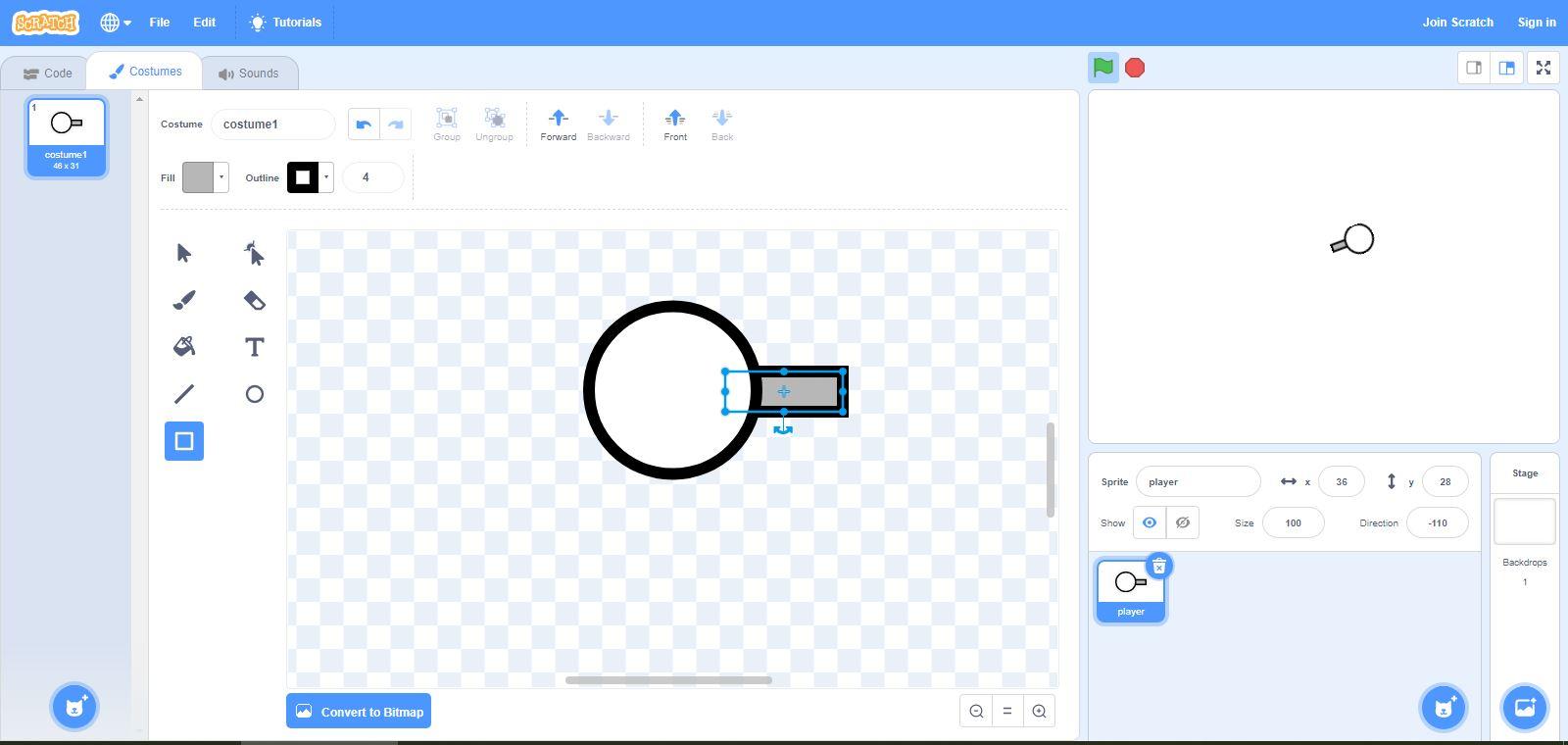
Task: Enter full screen stage mode
Action: pos(1543,68)
